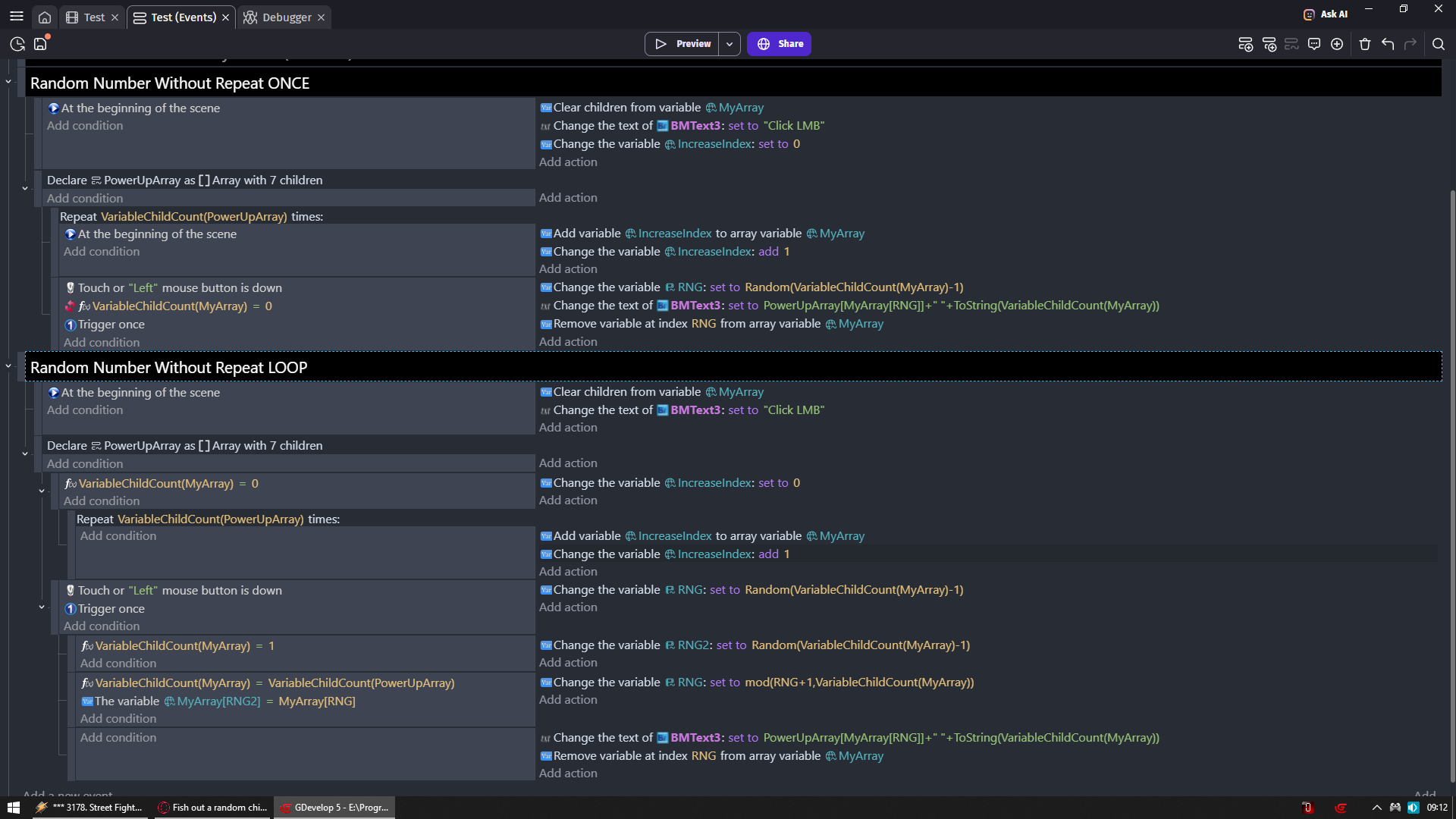
Task: Open the events search magnifier
Action: click(1438, 44)
